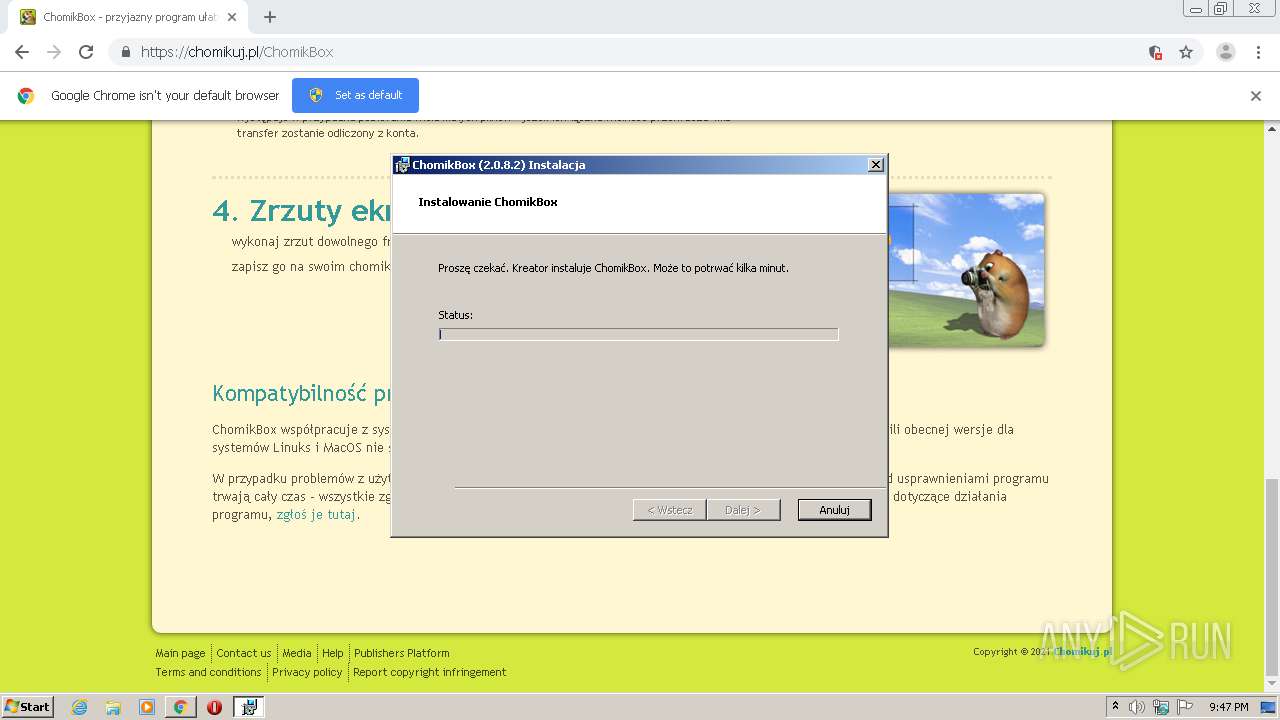The height and width of the screenshot is (720, 1280).
Task: Click the 'Instalowanie ChomikBox' dialog header
Action: pyautogui.click(x=488, y=202)
